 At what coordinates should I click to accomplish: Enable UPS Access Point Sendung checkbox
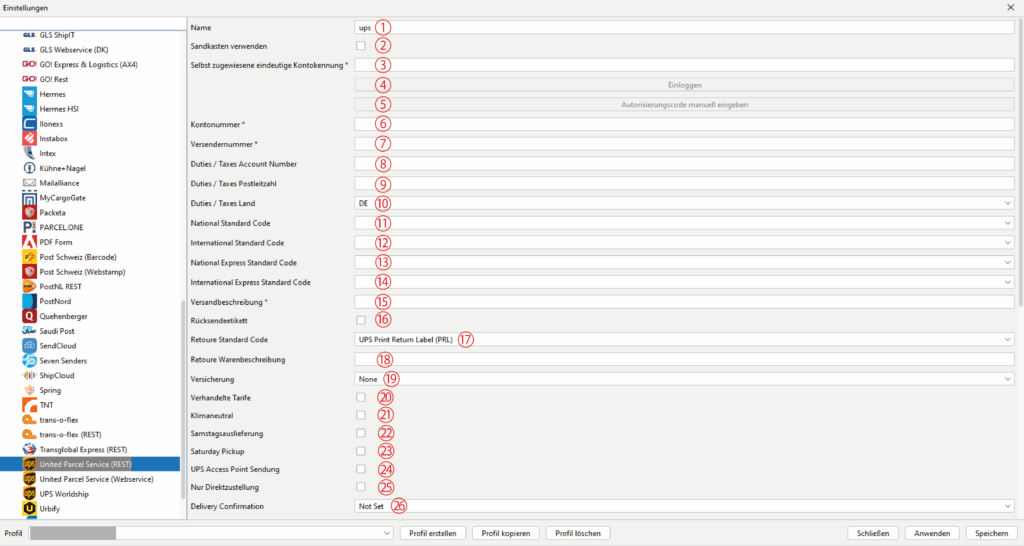(x=360, y=469)
